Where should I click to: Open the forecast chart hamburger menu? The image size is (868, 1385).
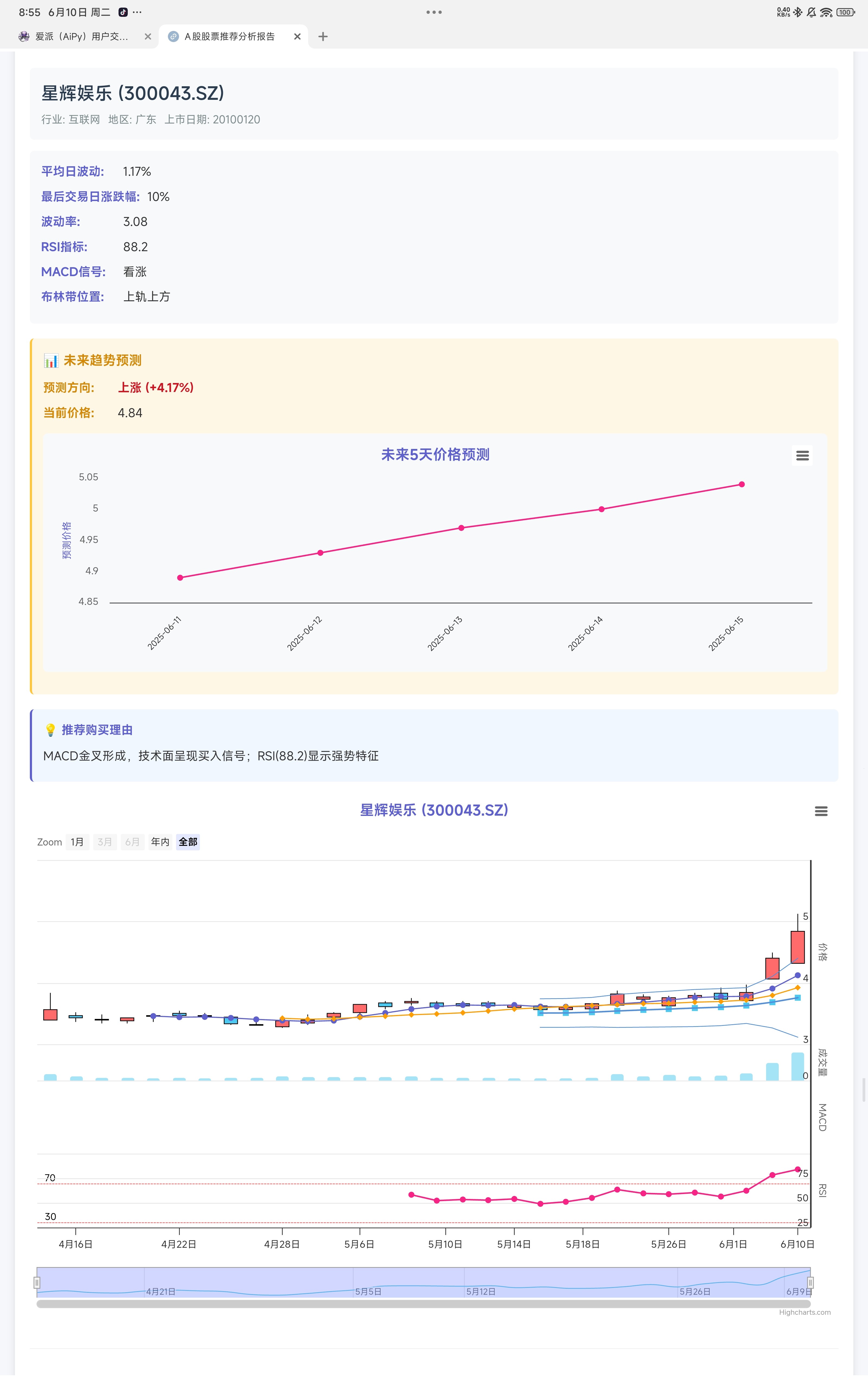tap(802, 455)
